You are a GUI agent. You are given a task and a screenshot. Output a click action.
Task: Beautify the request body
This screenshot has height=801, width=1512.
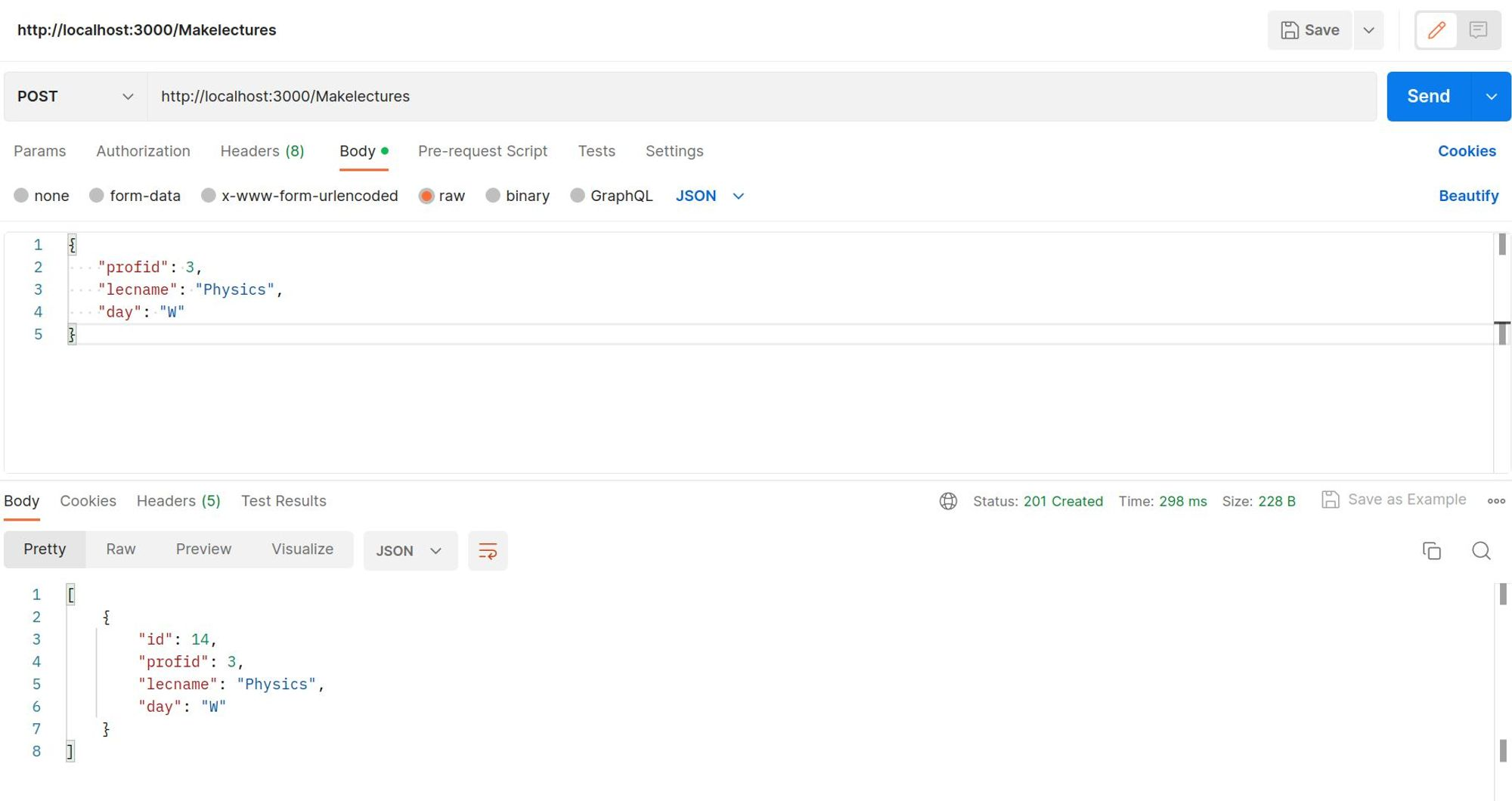pyautogui.click(x=1468, y=196)
